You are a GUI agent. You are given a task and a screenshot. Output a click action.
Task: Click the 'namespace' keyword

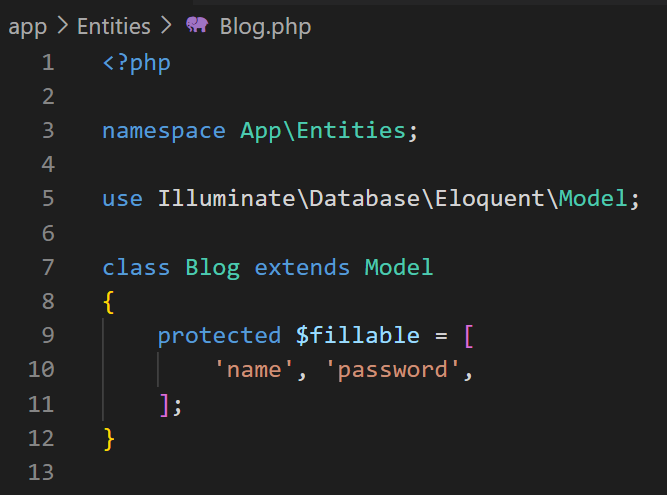[164, 132]
